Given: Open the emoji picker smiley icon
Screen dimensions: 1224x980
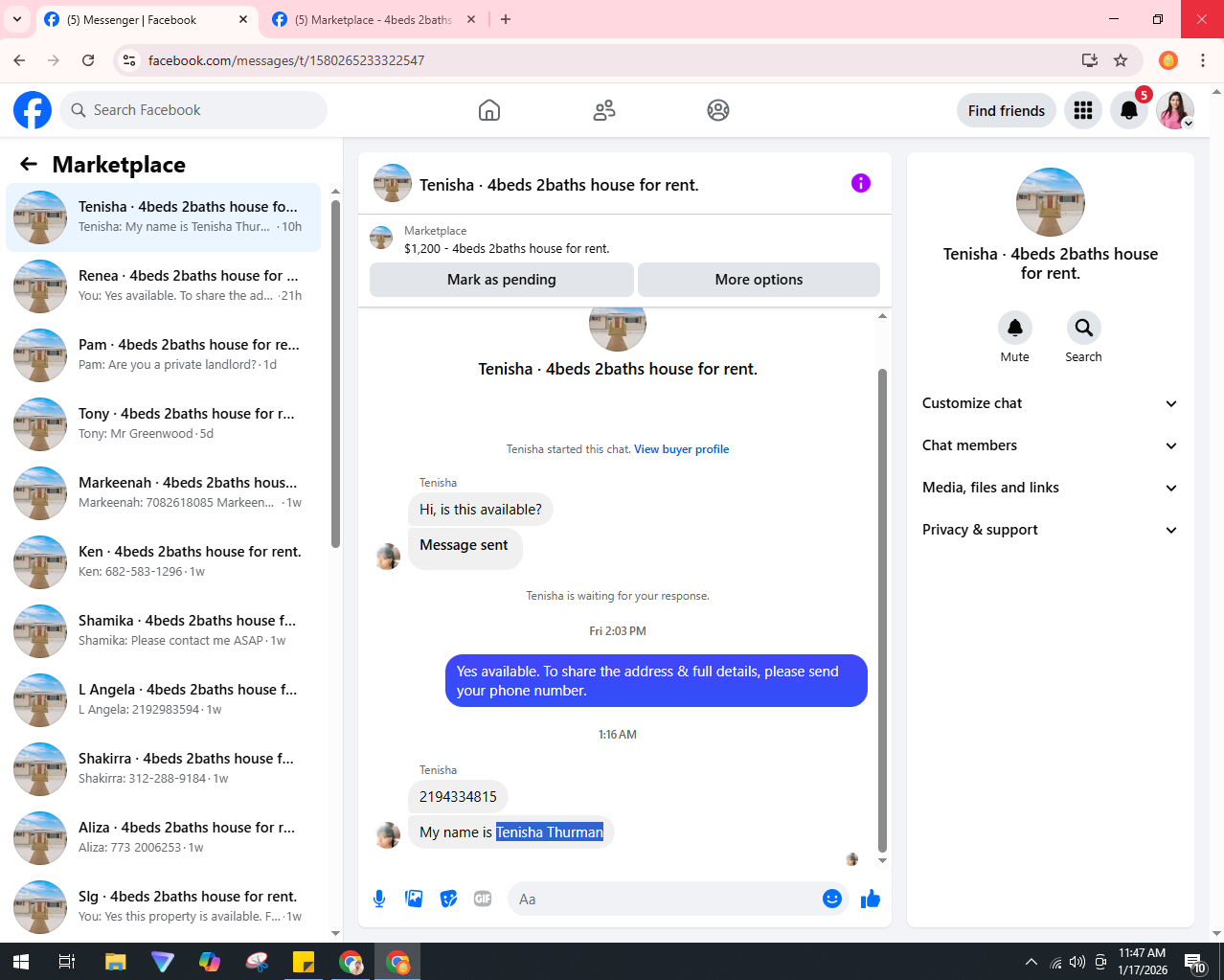Looking at the screenshot, I should coord(832,899).
